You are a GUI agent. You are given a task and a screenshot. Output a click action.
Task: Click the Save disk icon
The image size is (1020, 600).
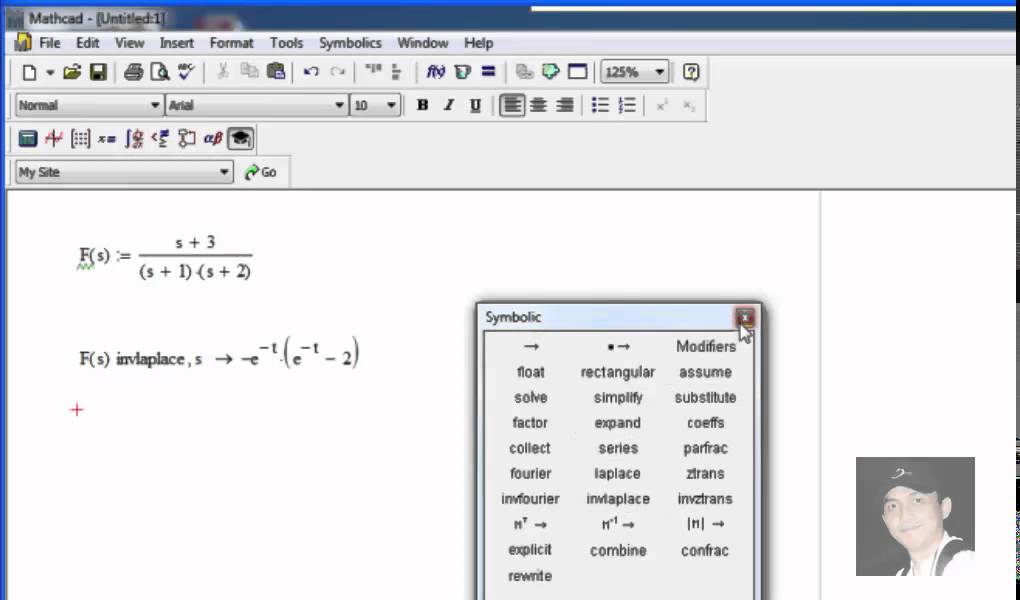point(98,72)
